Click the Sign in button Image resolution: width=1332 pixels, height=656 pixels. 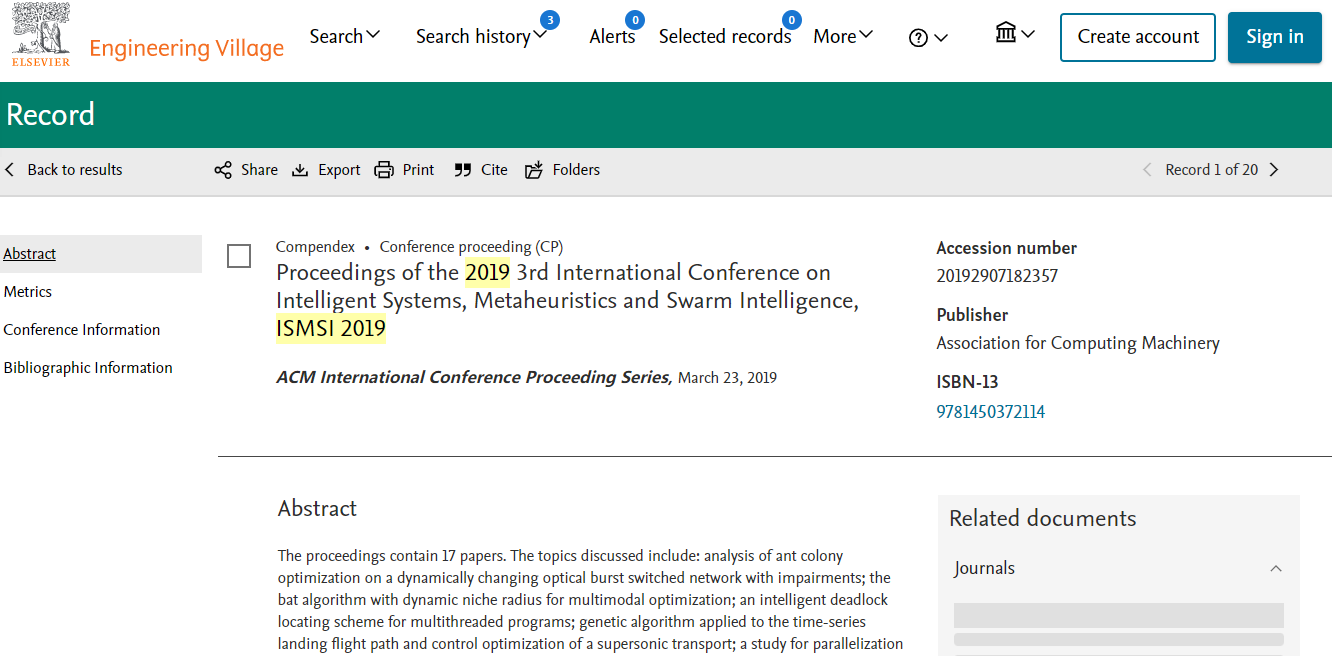(1275, 37)
